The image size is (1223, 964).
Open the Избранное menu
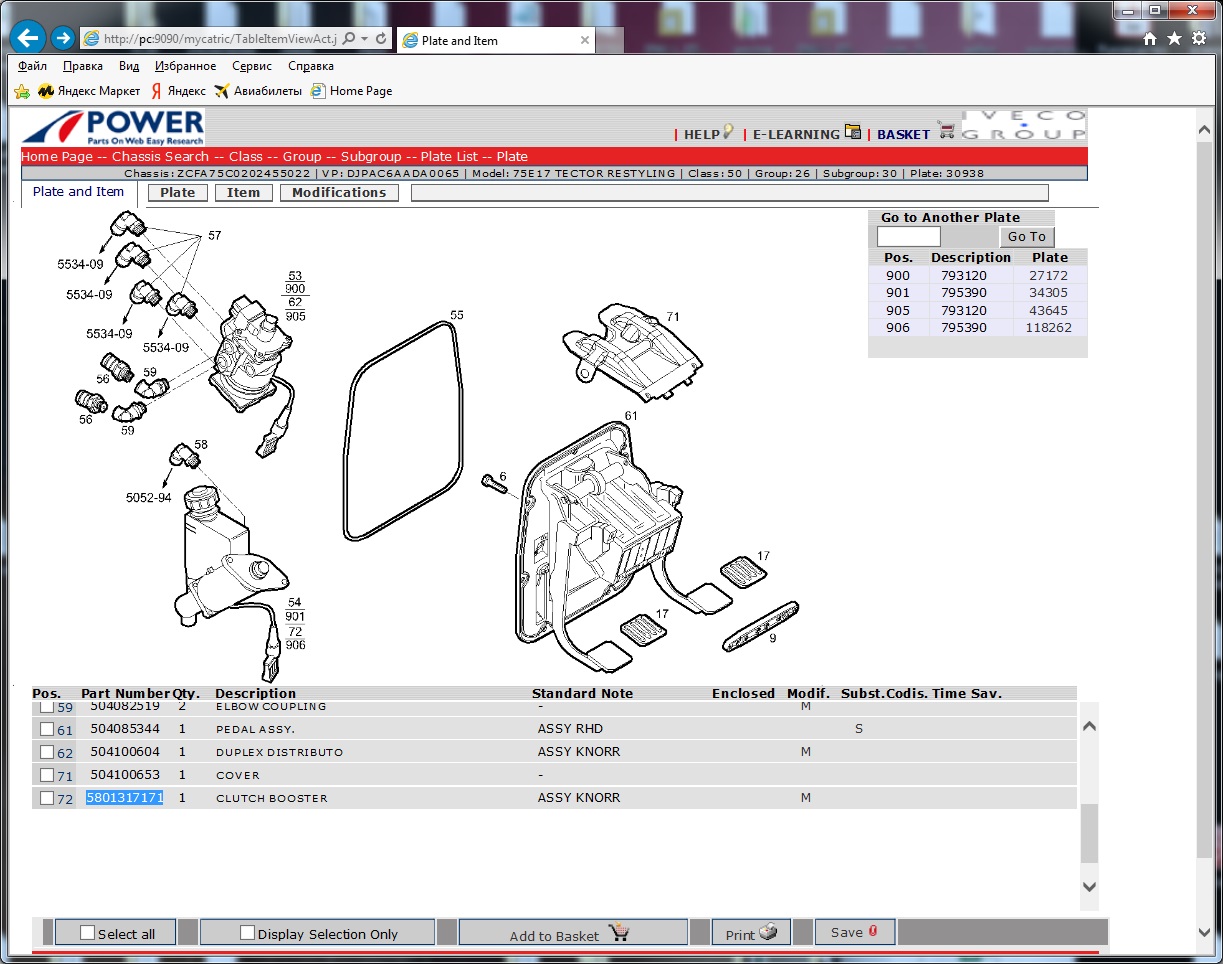(185, 66)
